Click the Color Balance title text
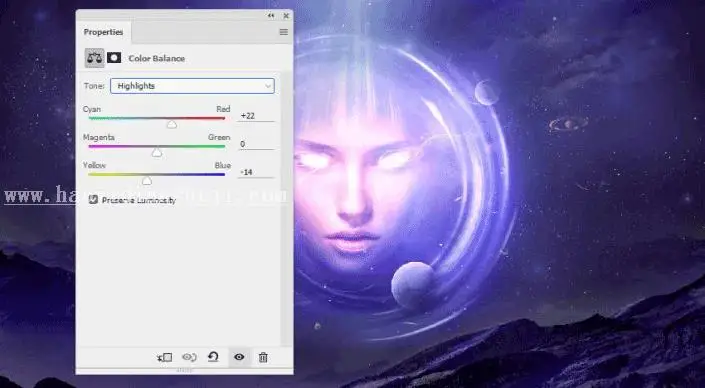The height and width of the screenshot is (388, 705). pyautogui.click(x=156, y=58)
